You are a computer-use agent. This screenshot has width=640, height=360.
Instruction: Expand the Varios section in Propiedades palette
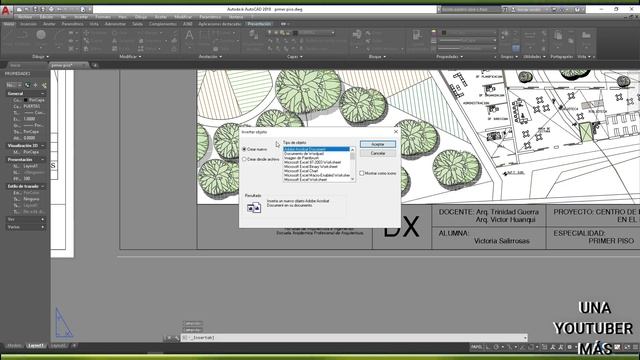click(x=42, y=227)
